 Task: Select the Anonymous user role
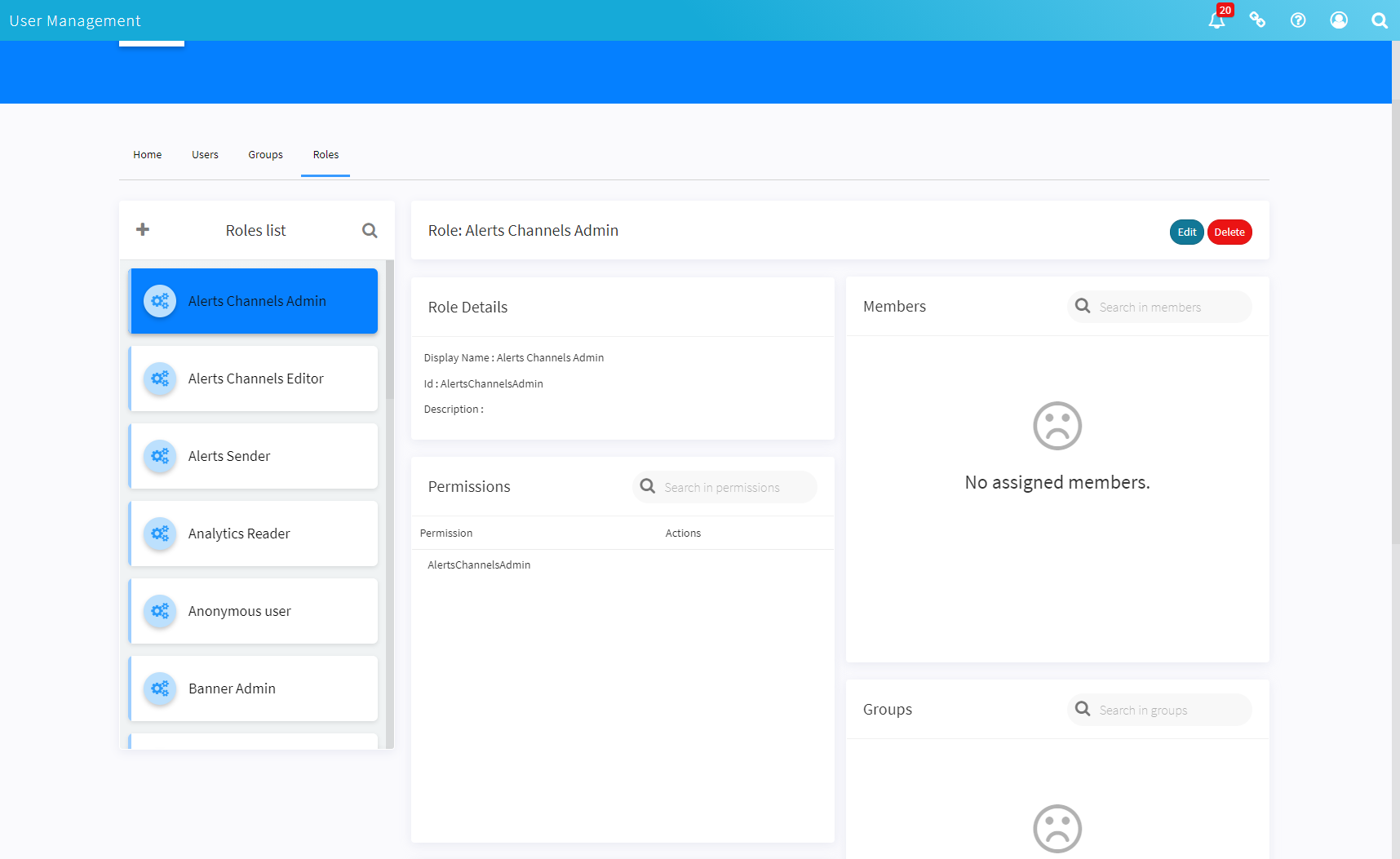253,611
